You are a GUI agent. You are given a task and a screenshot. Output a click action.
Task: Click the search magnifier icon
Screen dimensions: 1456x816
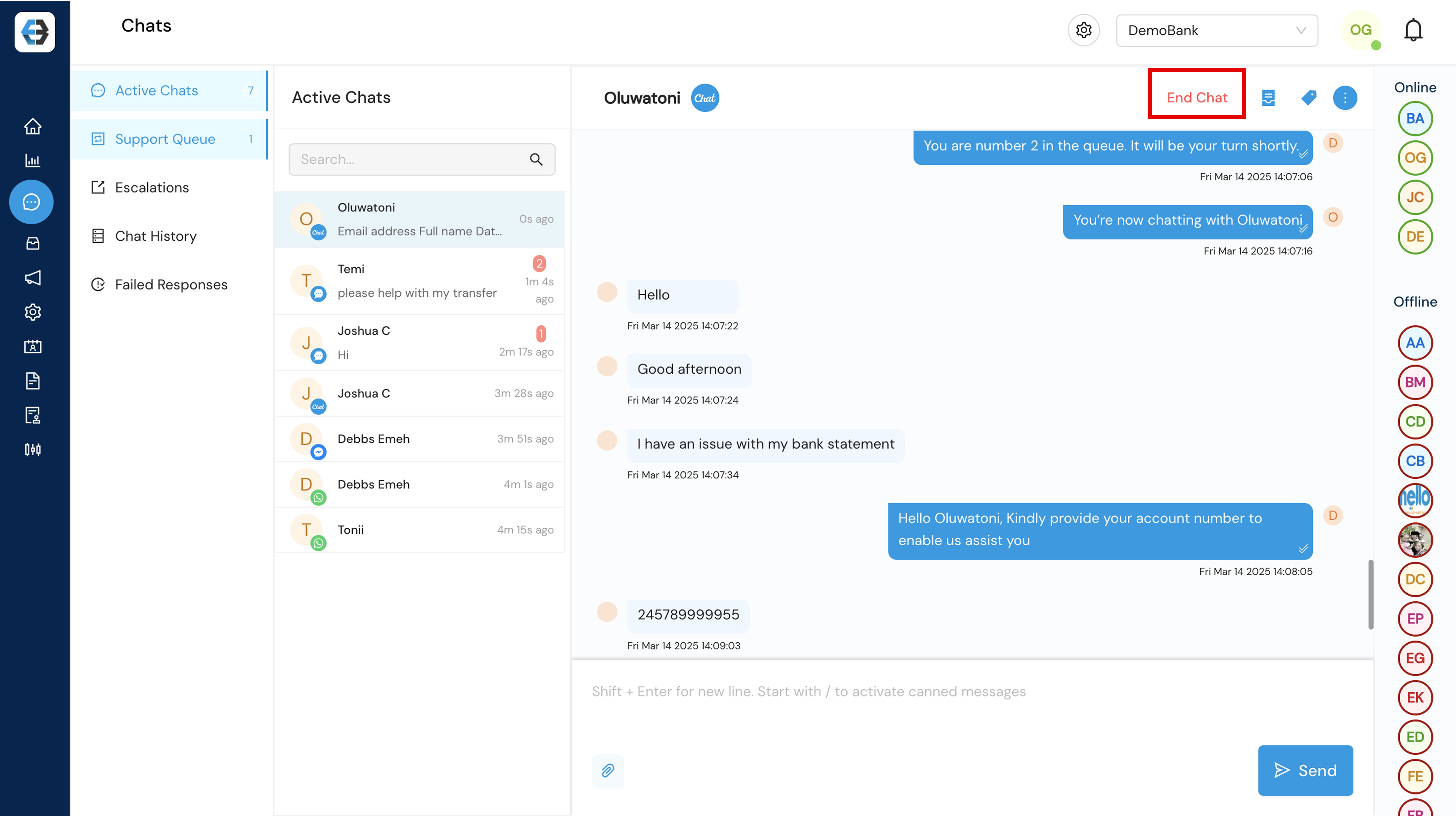pyautogui.click(x=536, y=159)
